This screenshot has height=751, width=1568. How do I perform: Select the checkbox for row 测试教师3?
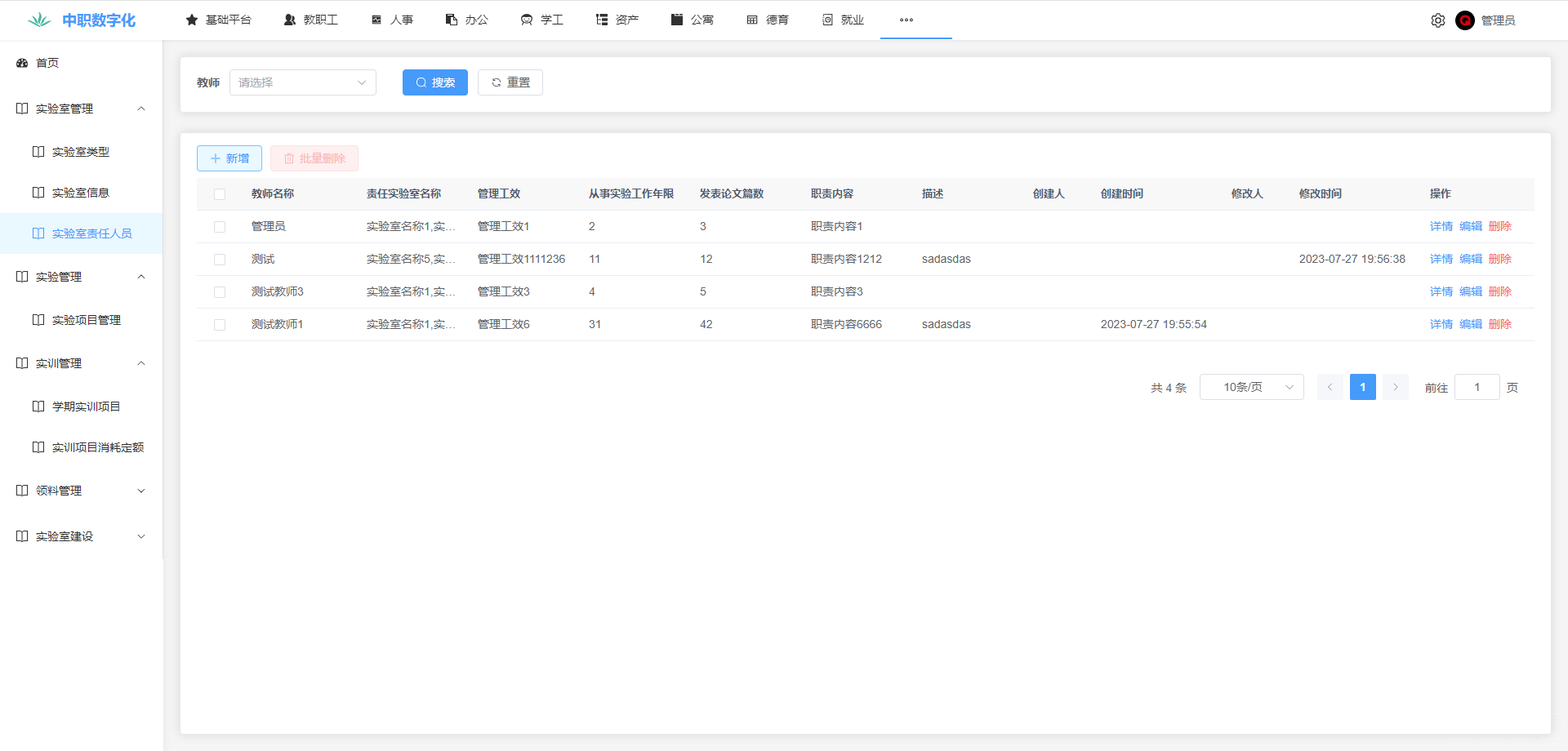[x=220, y=292]
